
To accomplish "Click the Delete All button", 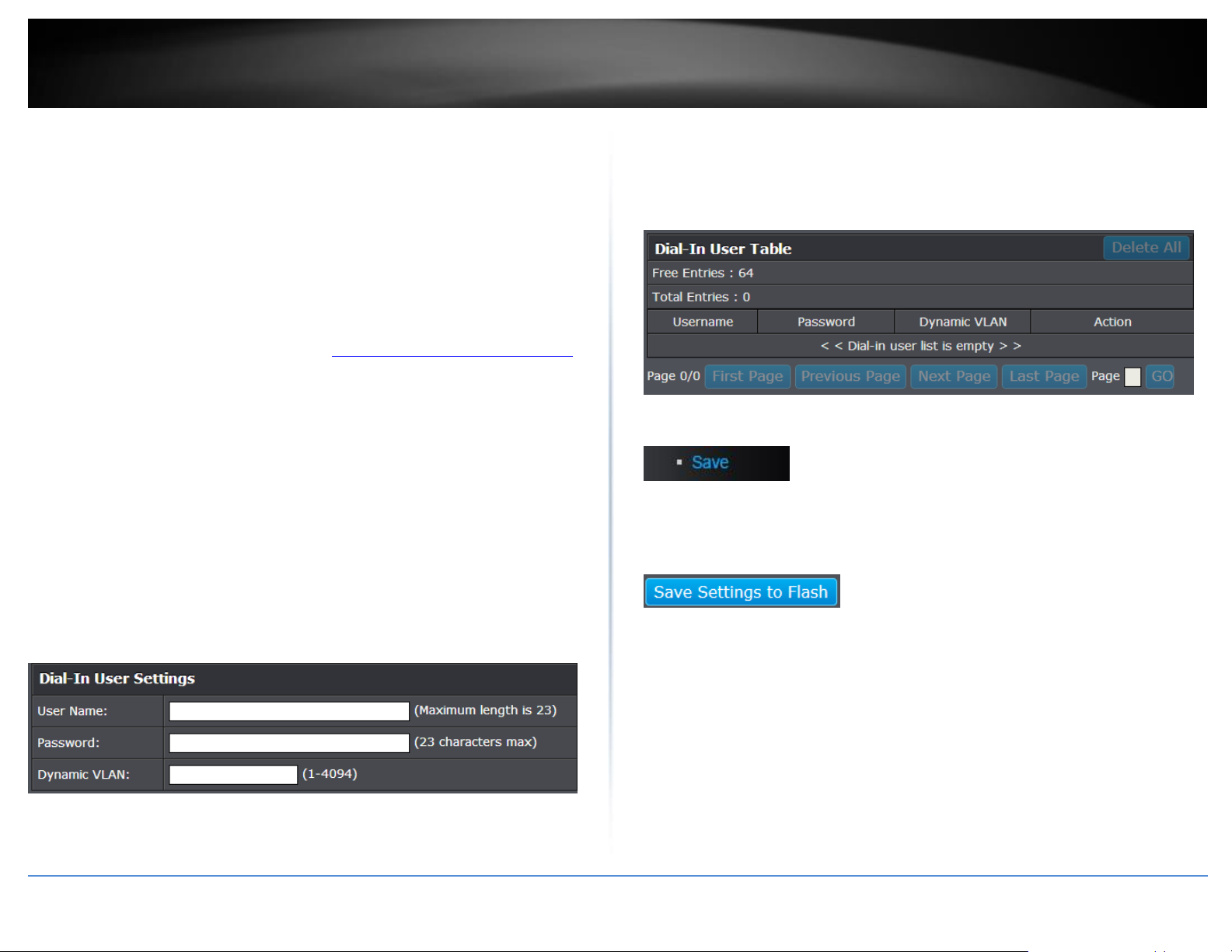I will click(1146, 248).
